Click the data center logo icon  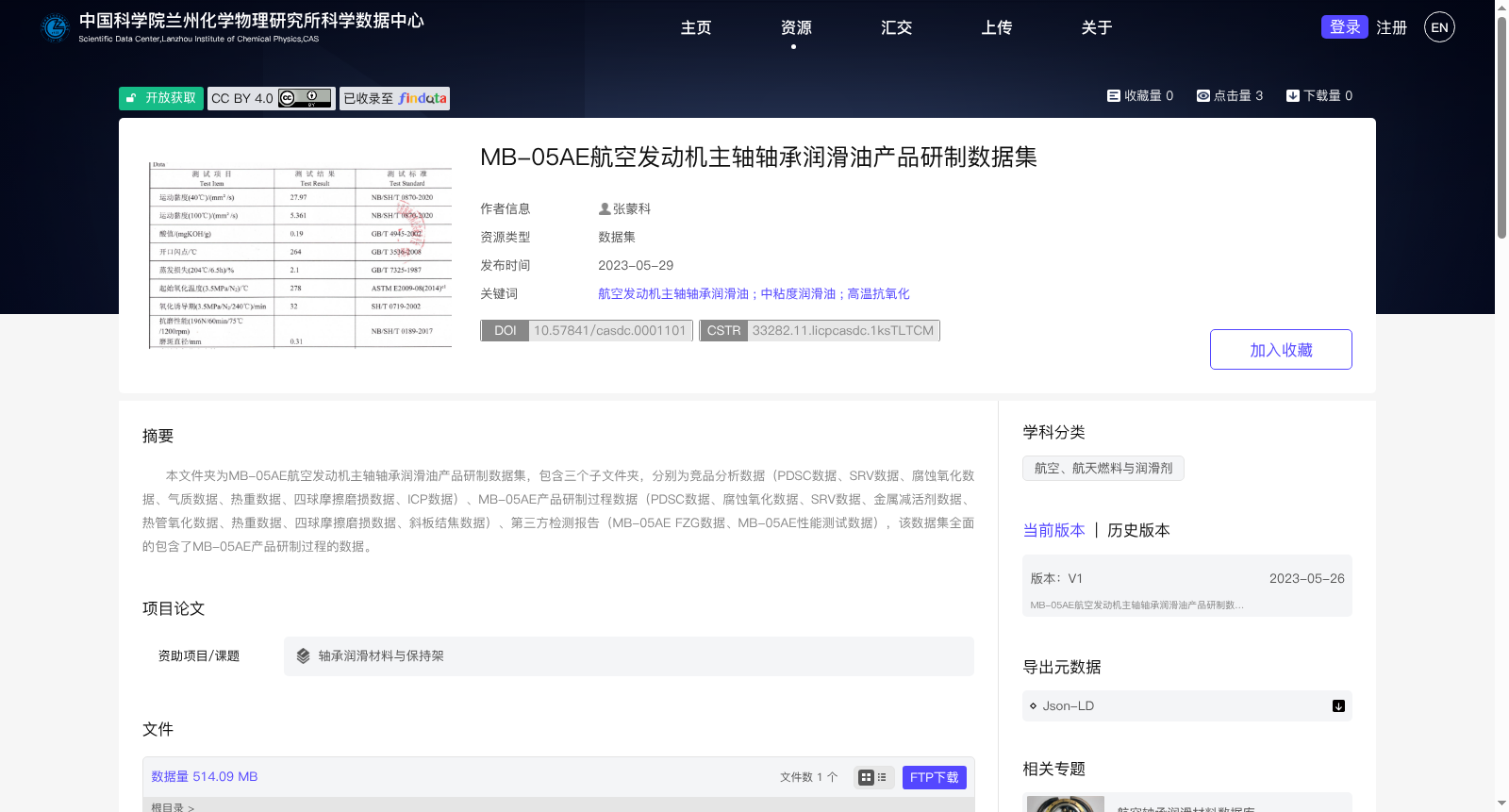pyautogui.click(x=55, y=27)
